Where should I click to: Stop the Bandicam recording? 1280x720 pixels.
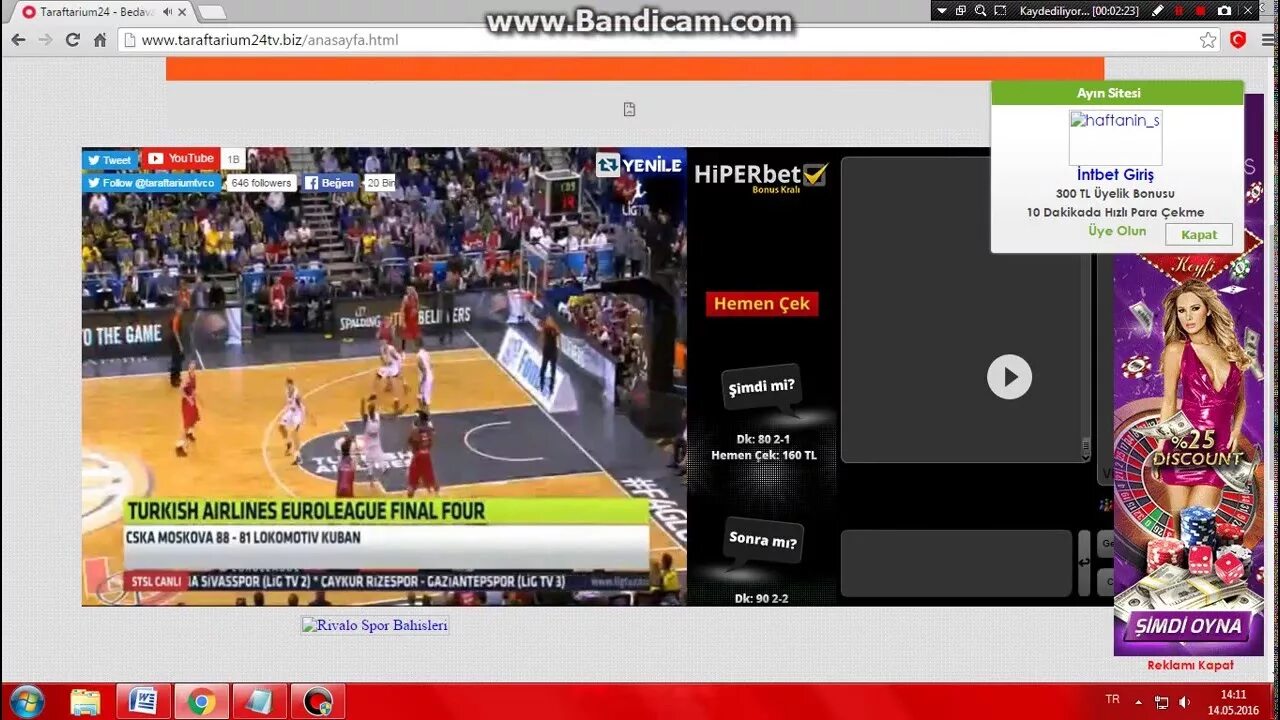click(1201, 10)
